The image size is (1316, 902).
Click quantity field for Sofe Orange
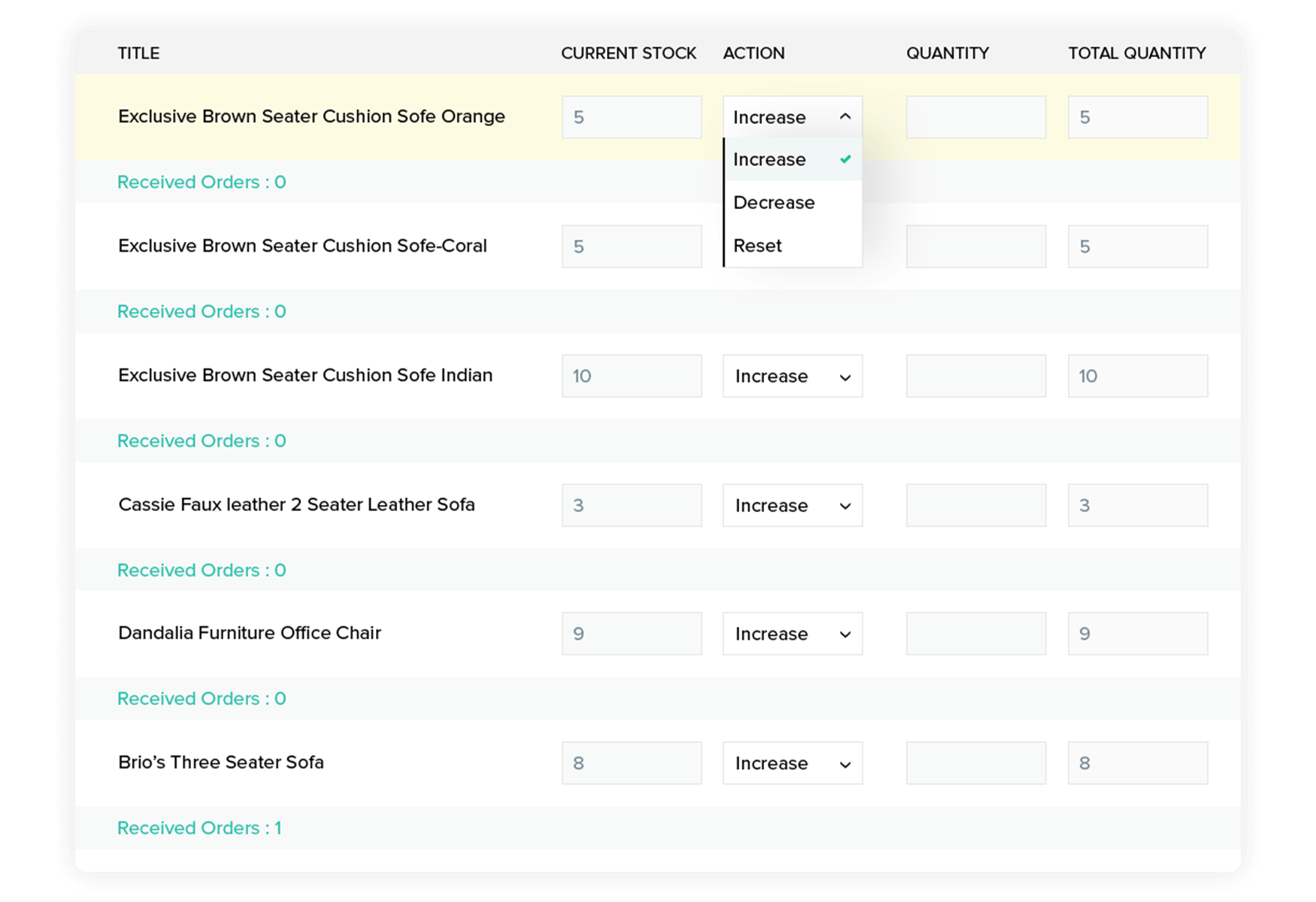[x=975, y=117]
